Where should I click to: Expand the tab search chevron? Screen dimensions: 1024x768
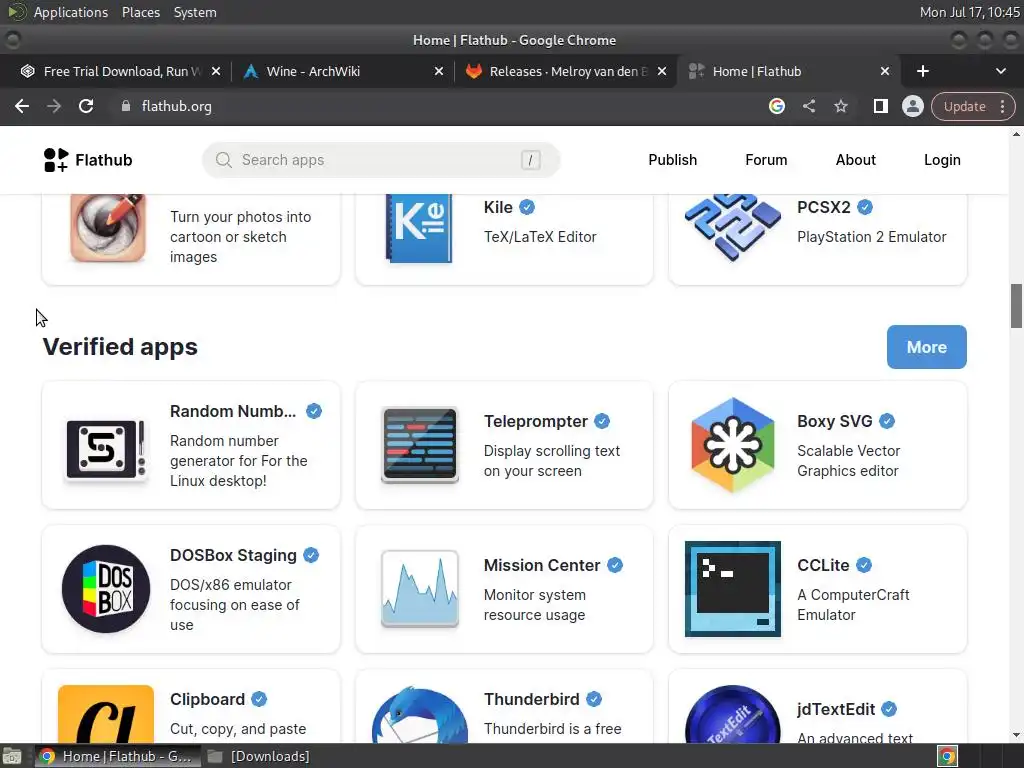[x=1000, y=71]
